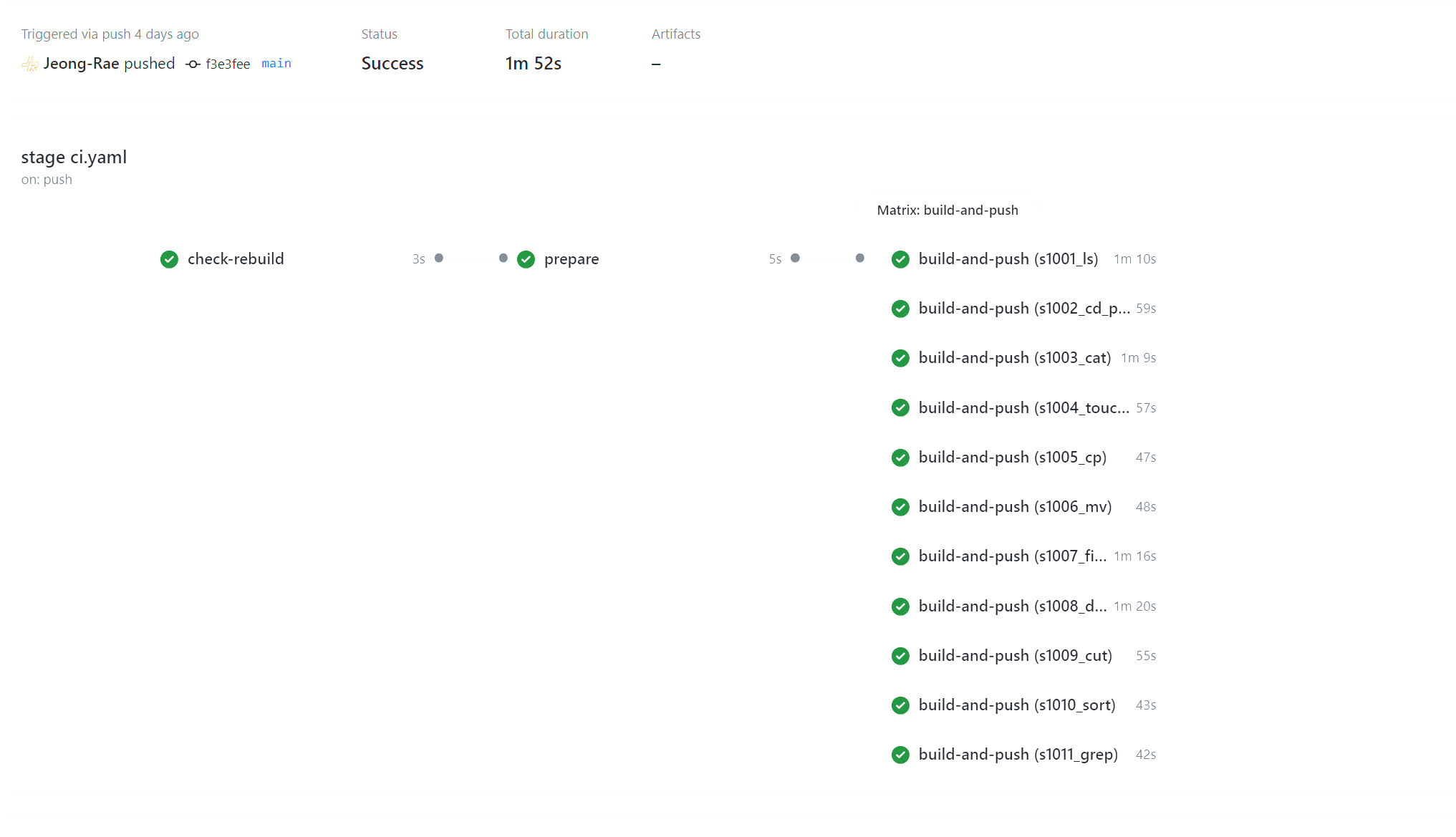The width and height of the screenshot is (1456, 837).
Task: Click the commit icon before f3e3fee
Action: (x=192, y=64)
